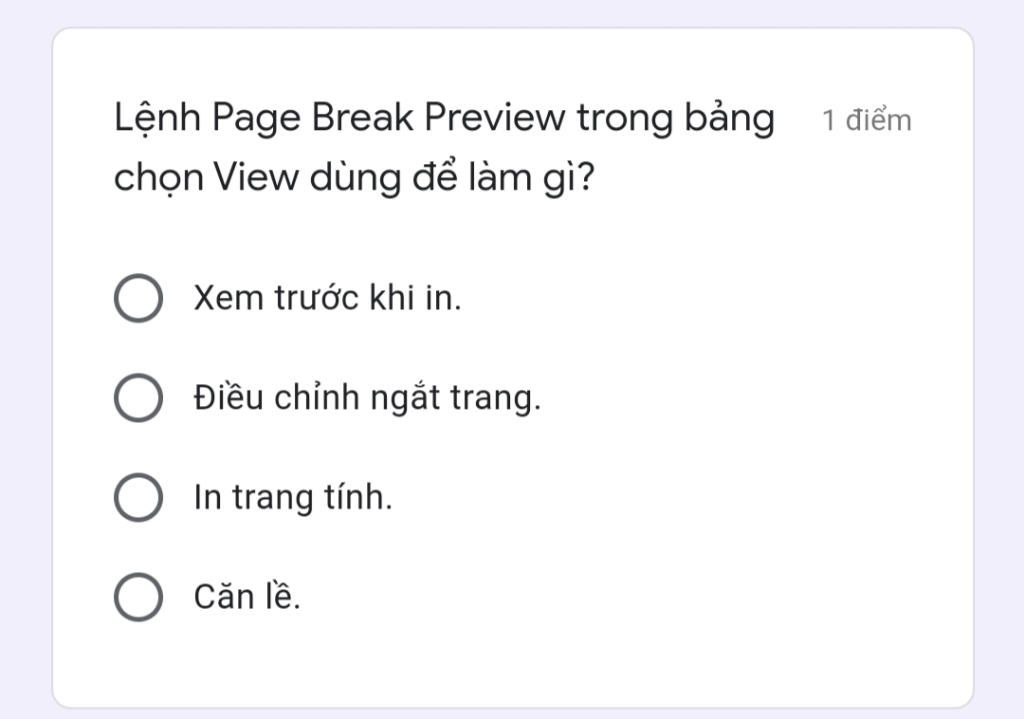
Task: Click the word "bảng" in the question
Action: [x=729, y=119]
